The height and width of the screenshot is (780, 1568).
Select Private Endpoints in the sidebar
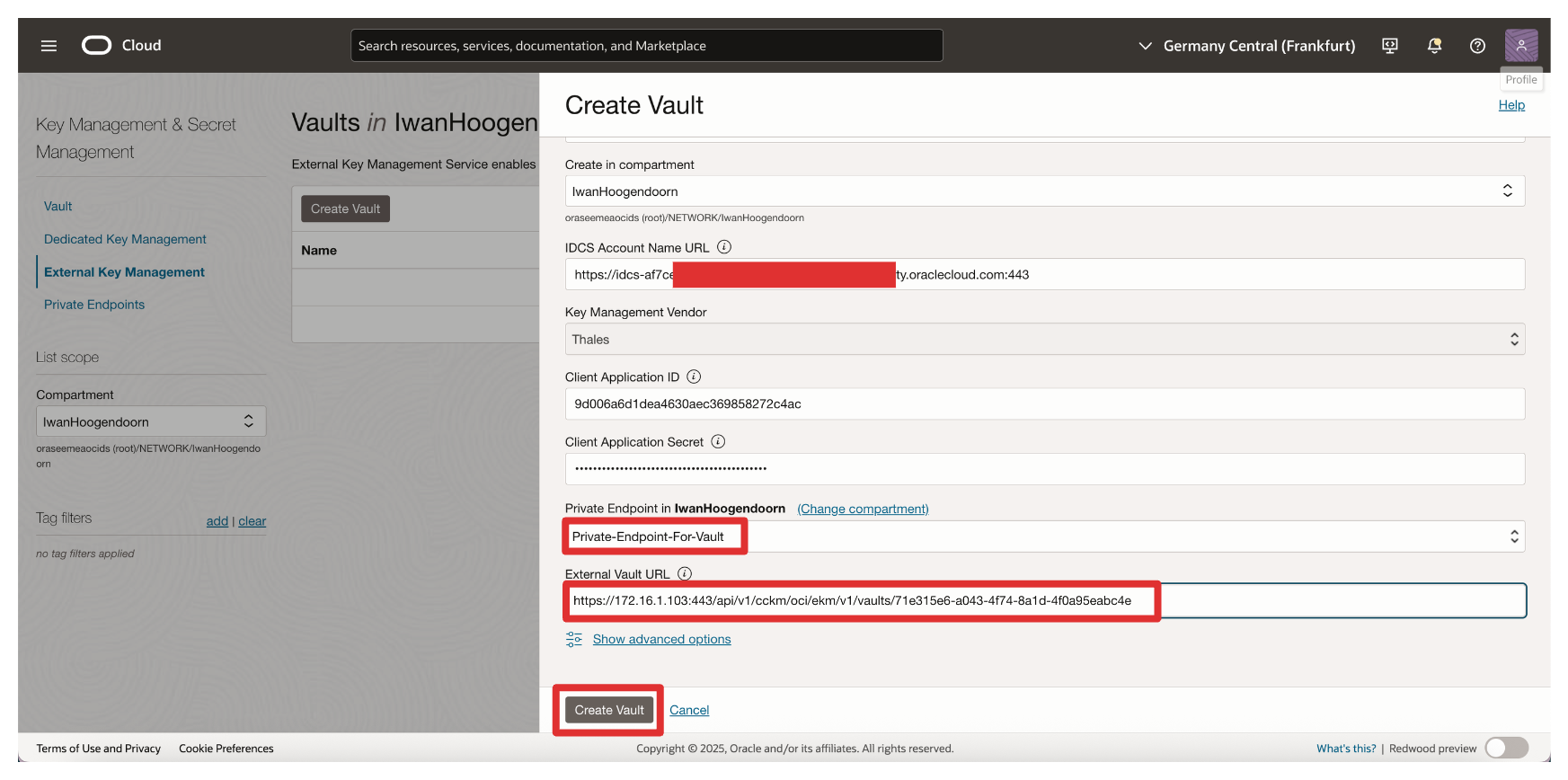point(94,305)
